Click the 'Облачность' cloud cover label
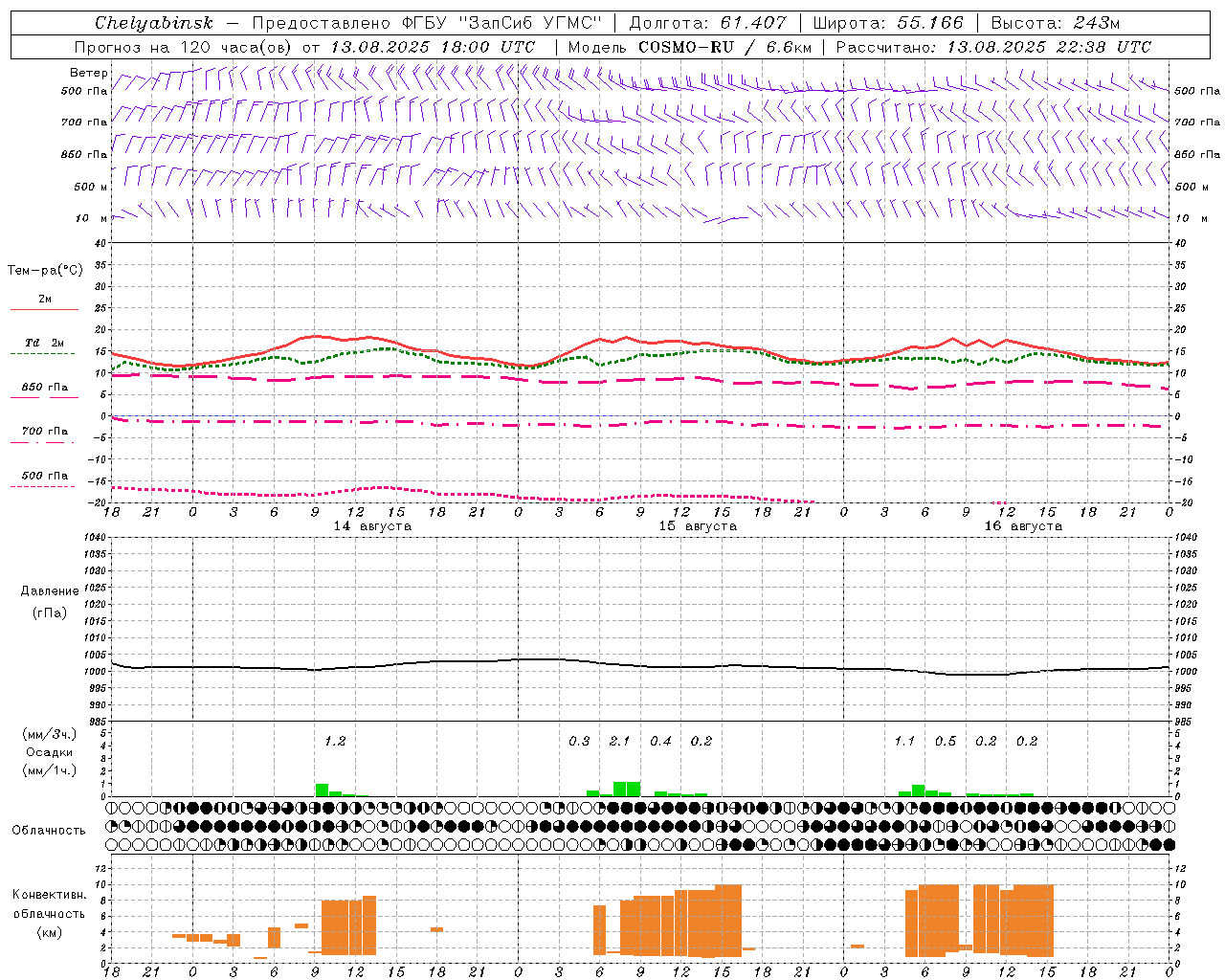Image resolution: width=1225 pixels, height=980 pixels. coord(49,831)
